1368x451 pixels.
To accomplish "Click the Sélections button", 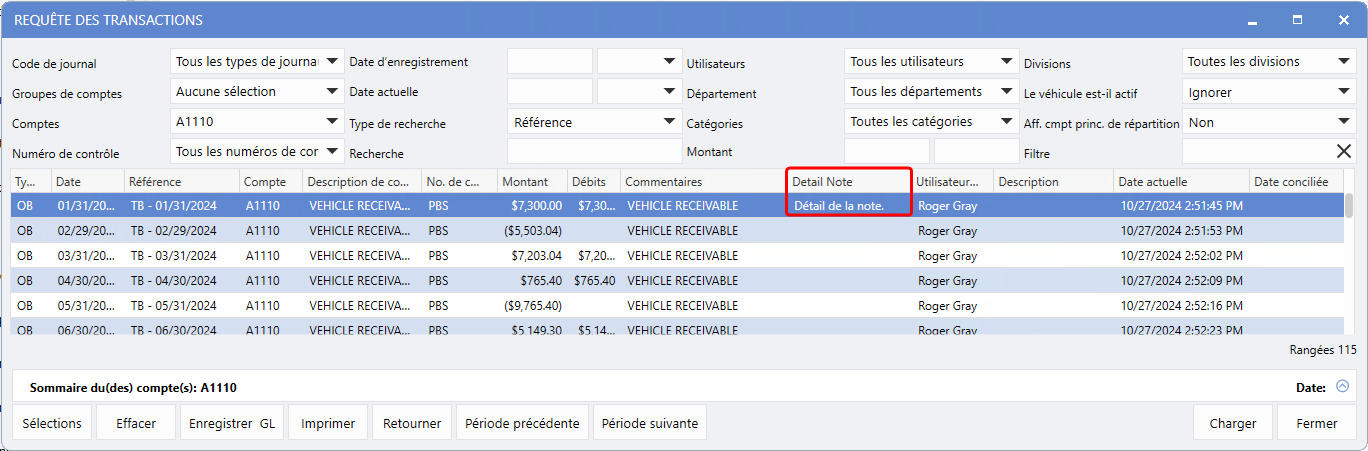I will (x=52, y=423).
